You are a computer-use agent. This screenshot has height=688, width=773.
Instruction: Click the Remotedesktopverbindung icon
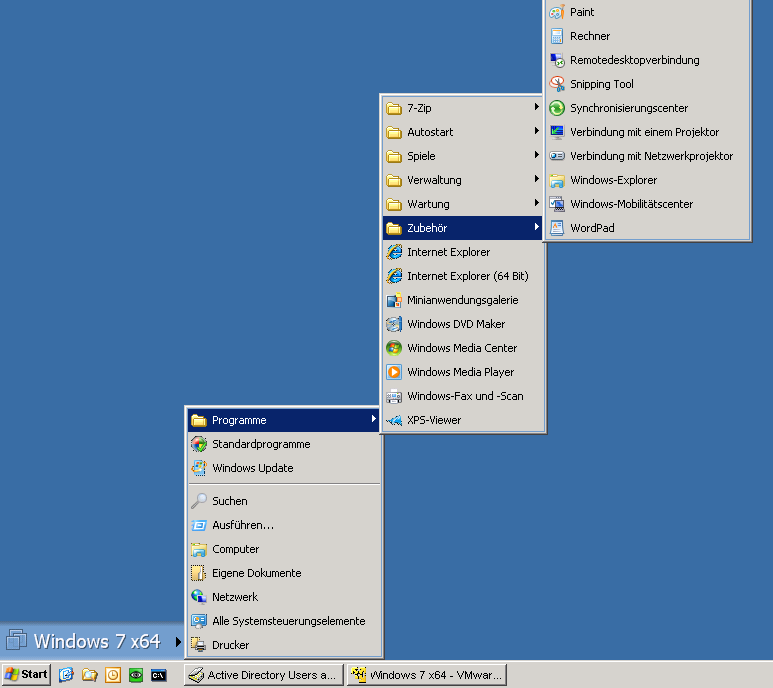pos(557,60)
